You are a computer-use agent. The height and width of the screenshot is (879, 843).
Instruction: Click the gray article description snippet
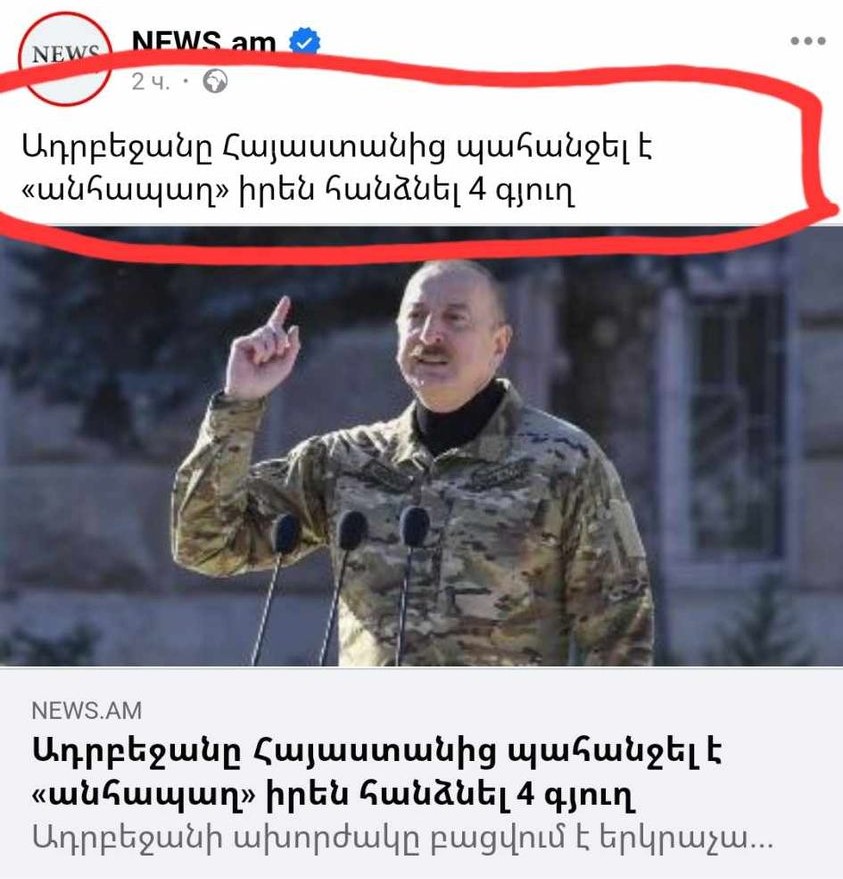tap(402, 839)
